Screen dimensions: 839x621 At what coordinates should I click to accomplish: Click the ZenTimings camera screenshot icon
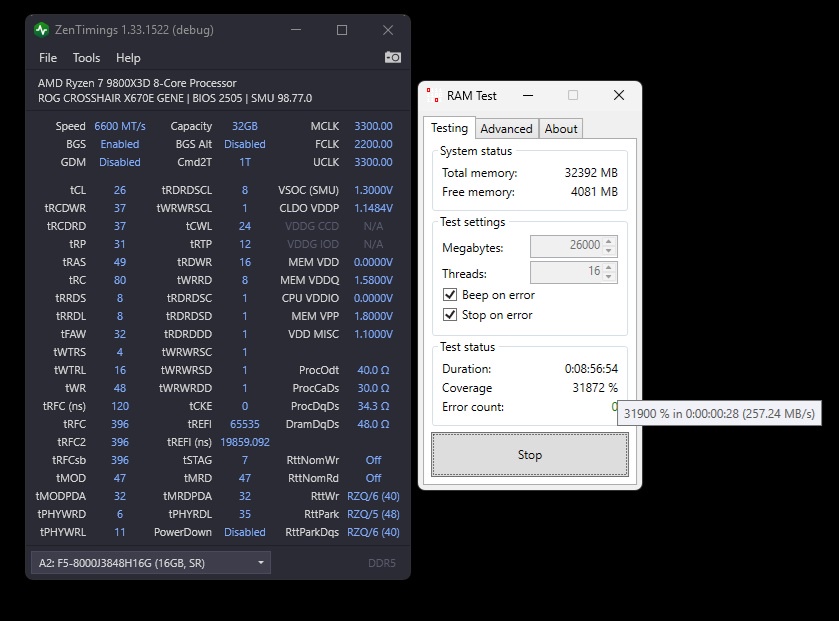393,58
